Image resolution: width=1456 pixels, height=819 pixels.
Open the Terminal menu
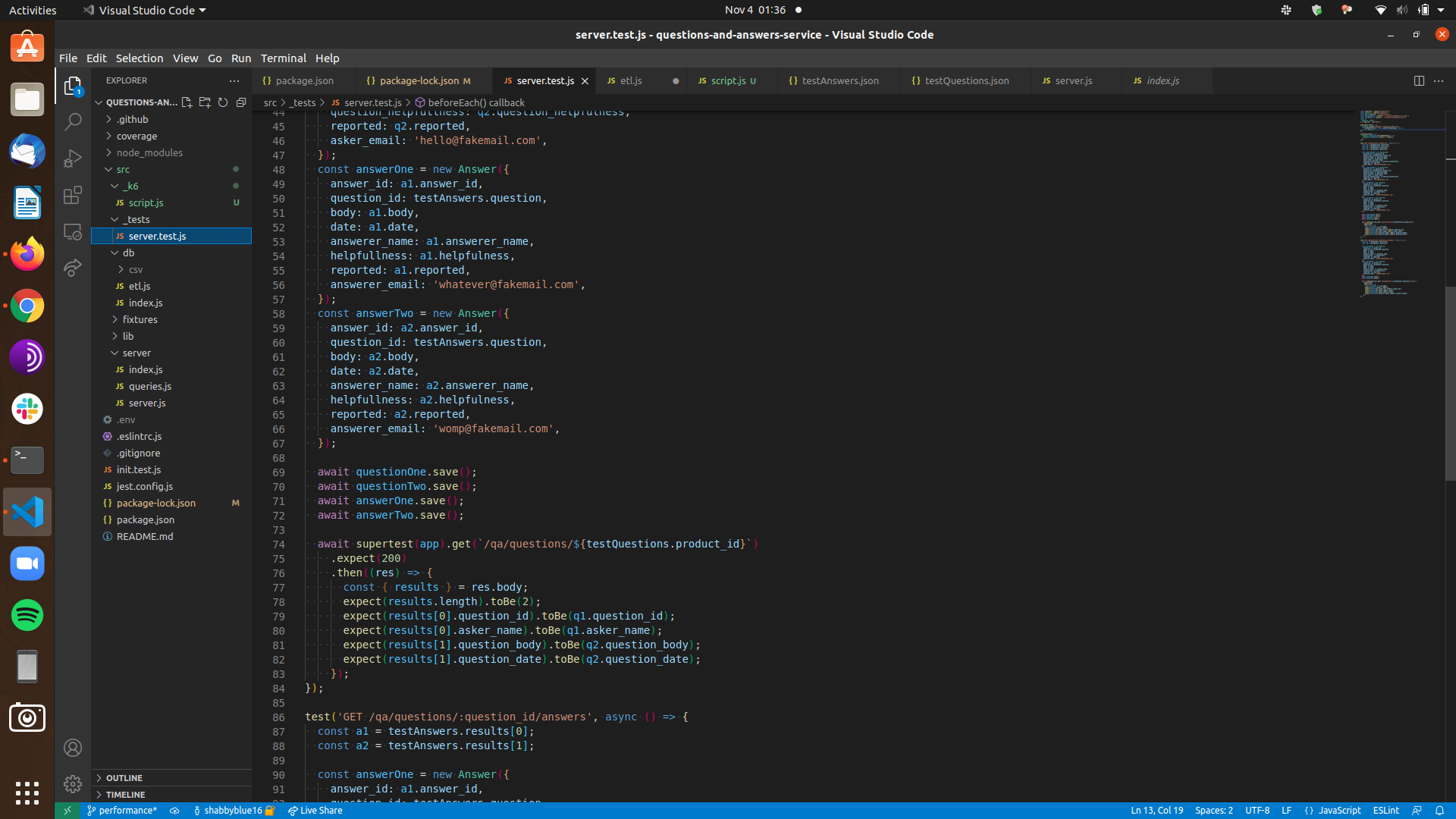click(x=283, y=58)
